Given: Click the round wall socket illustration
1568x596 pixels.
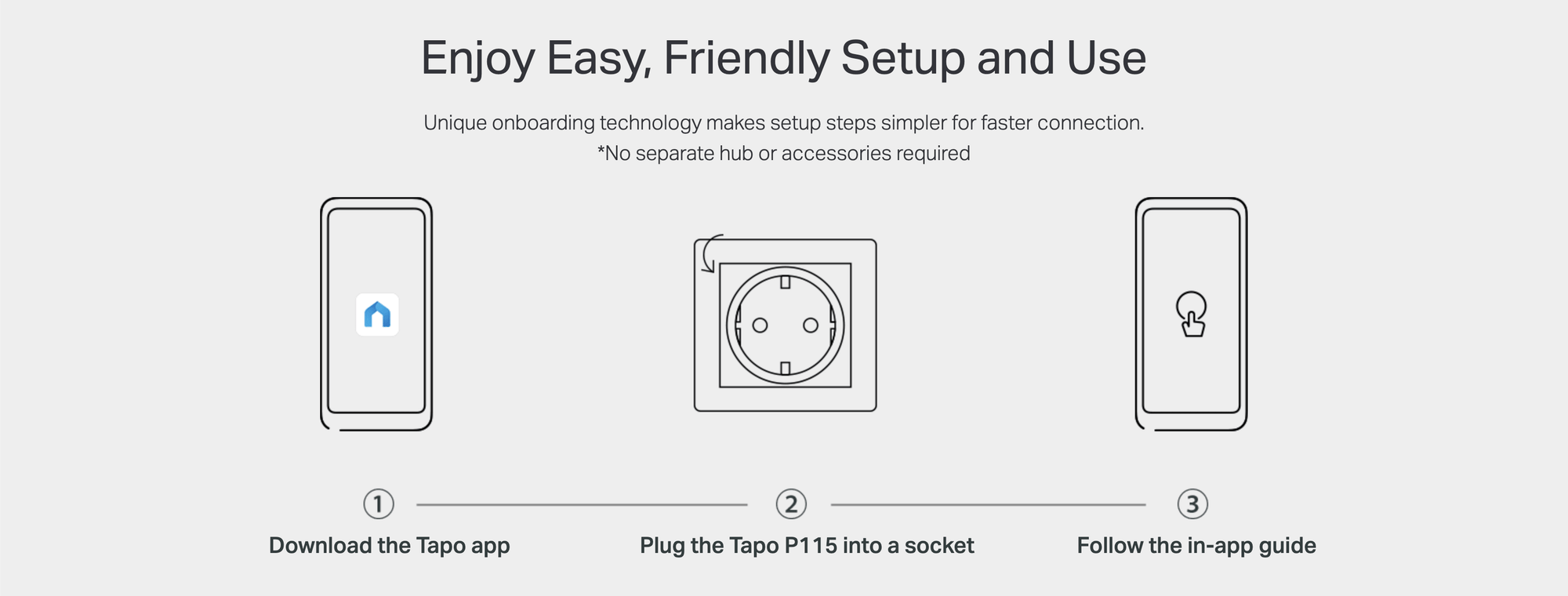Looking at the screenshot, I should click(786, 325).
